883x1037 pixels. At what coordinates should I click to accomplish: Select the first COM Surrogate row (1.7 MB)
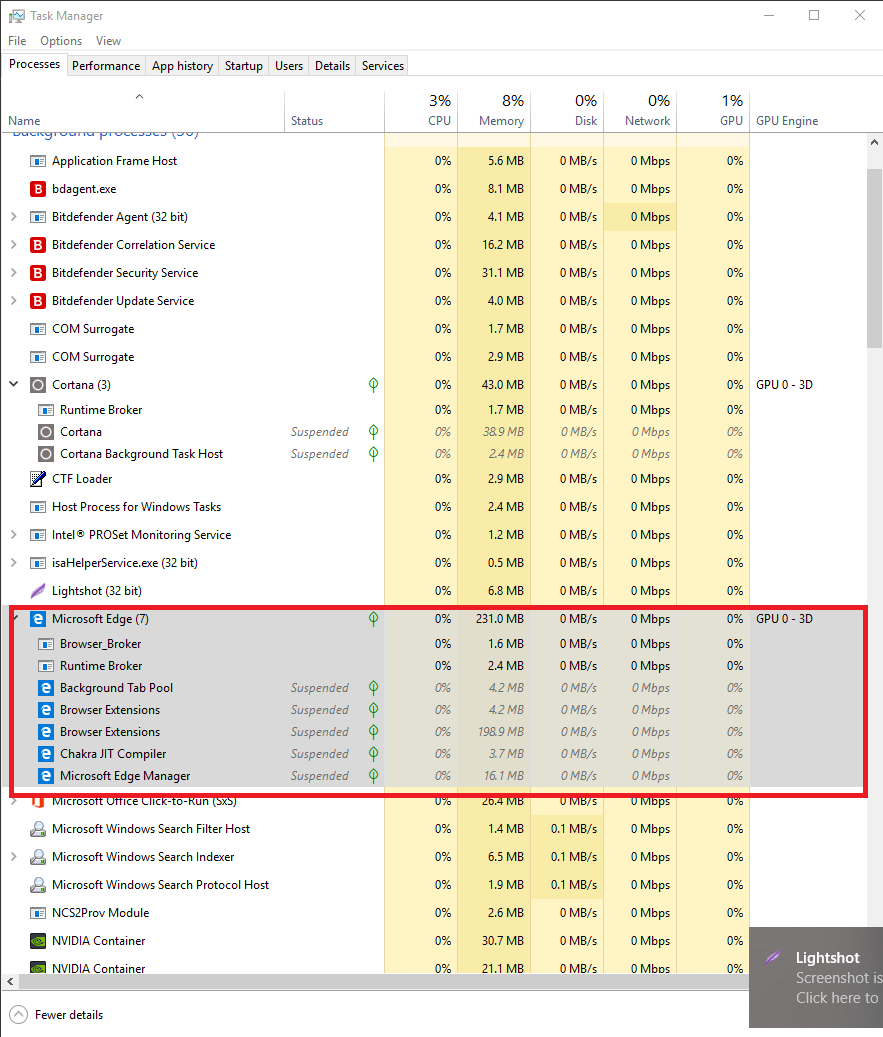(x=434, y=329)
